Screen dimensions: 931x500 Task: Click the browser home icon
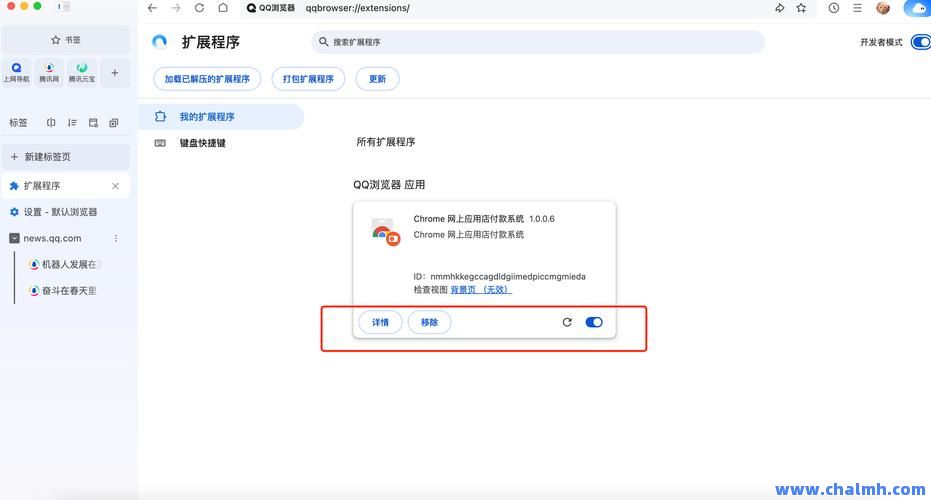223,8
